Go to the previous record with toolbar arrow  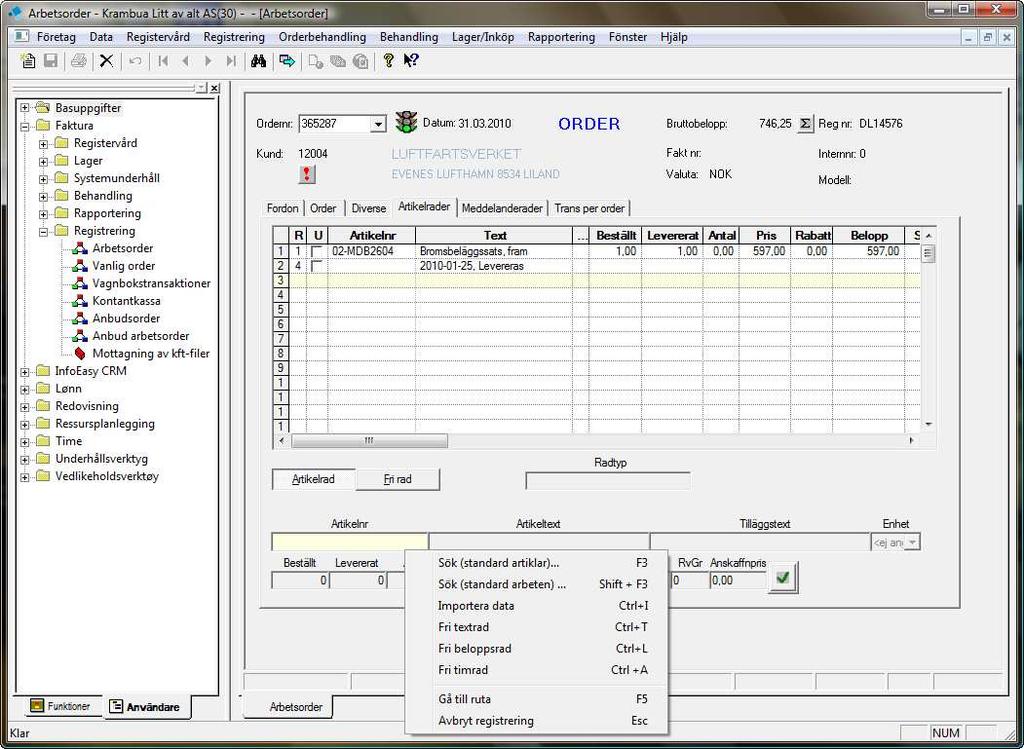(x=185, y=61)
